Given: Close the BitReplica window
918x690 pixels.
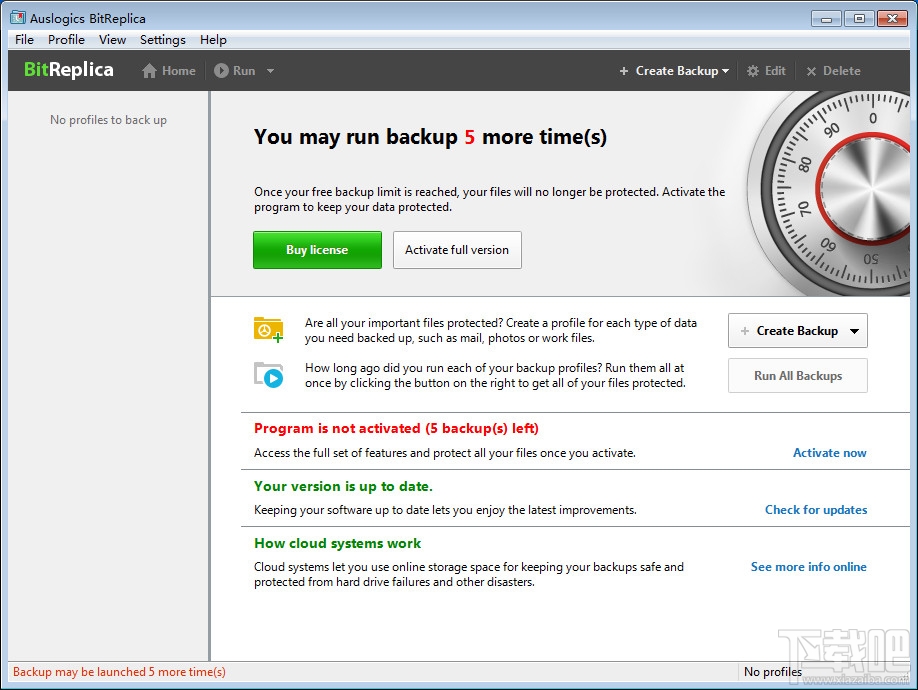Looking at the screenshot, I should [x=892, y=19].
